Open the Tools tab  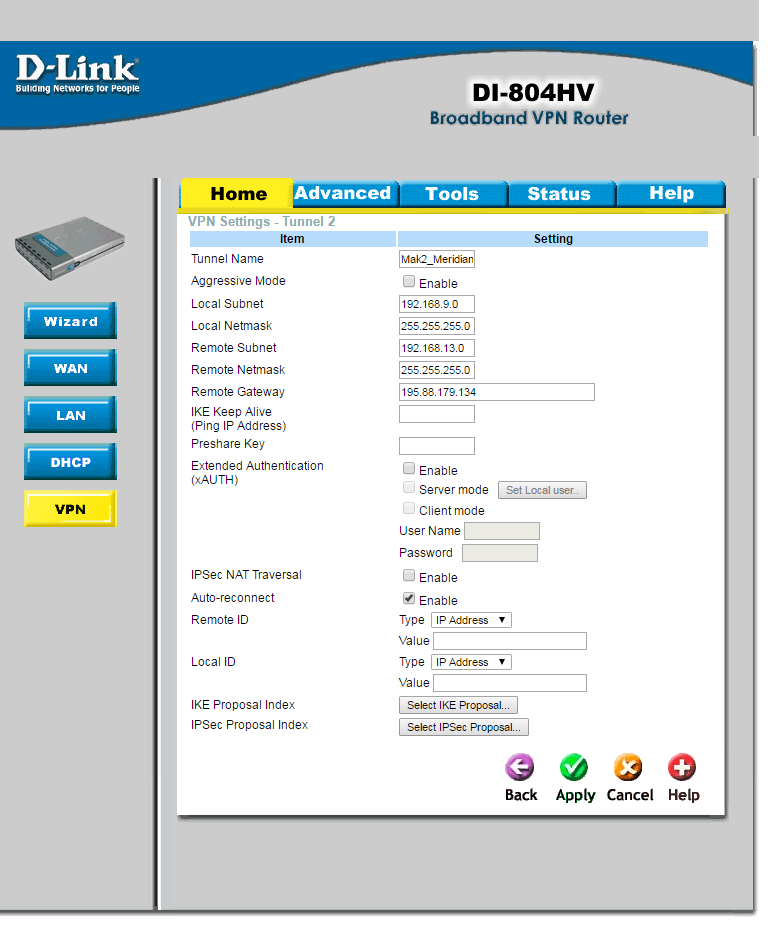[453, 194]
